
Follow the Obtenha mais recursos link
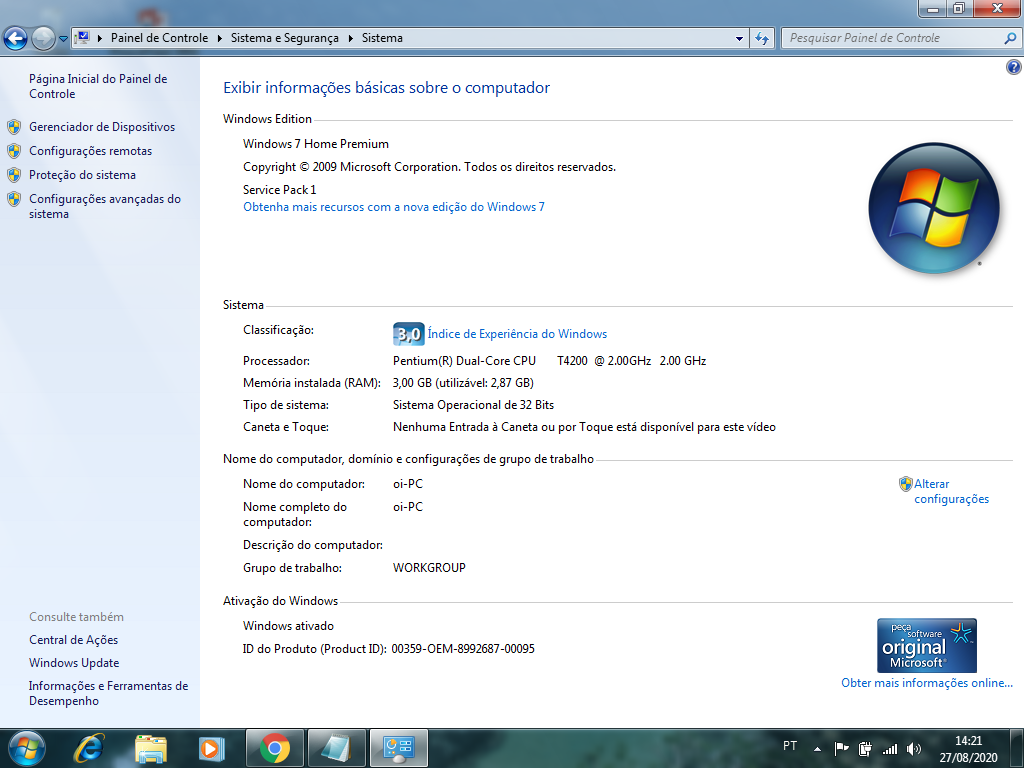point(394,207)
